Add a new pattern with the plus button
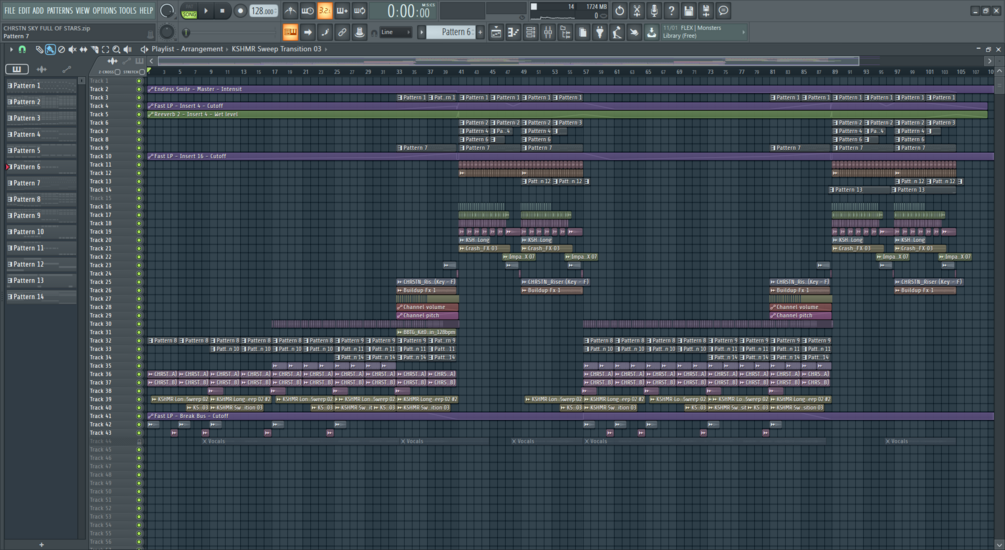This screenshot has height=550, width=1005. [x=480, y=32]
